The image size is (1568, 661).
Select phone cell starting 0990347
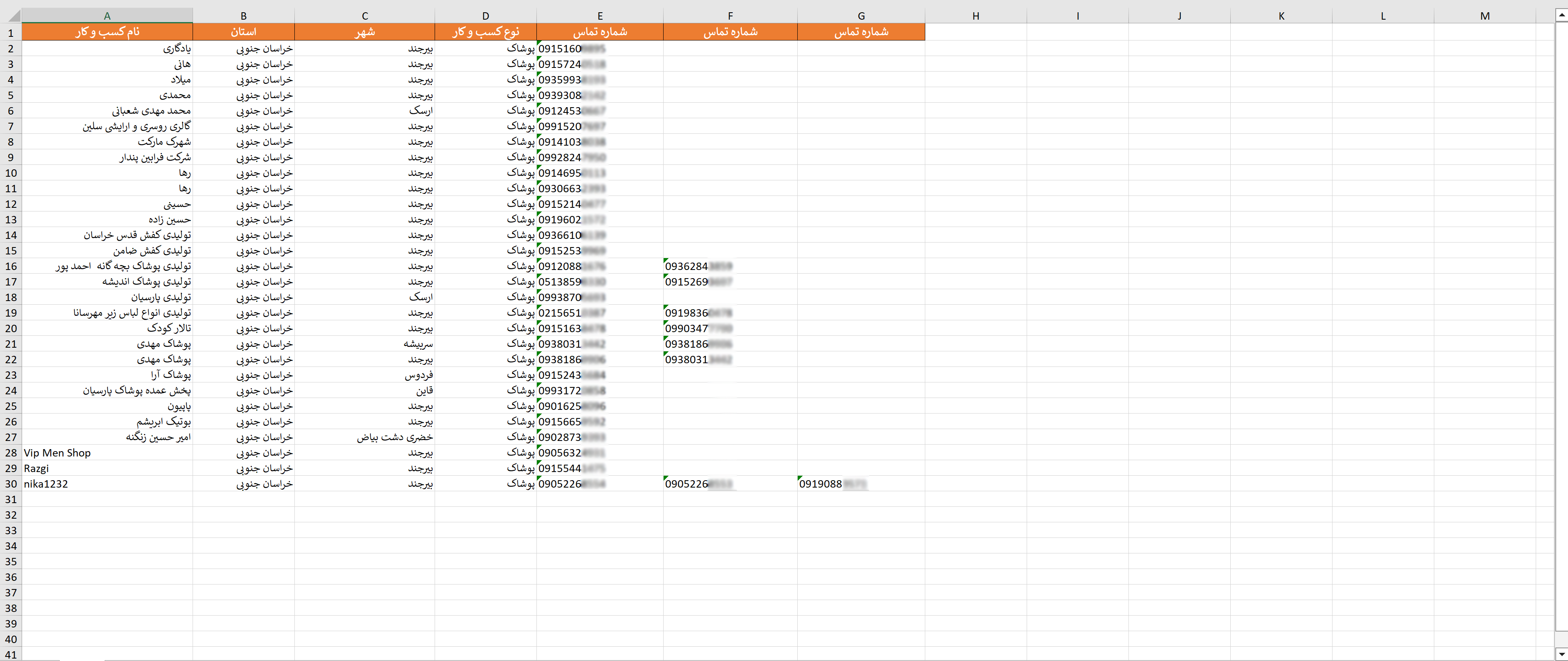[x=730, y=328]
